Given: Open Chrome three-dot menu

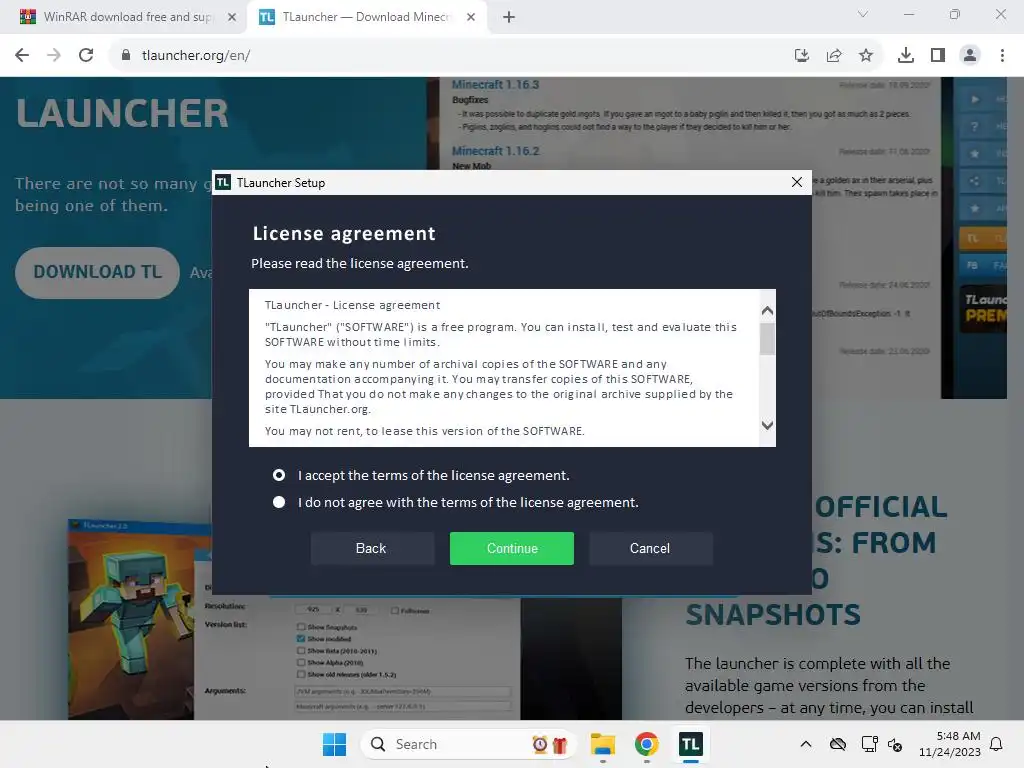Looking at the screenshot, I should [1002, 56].
